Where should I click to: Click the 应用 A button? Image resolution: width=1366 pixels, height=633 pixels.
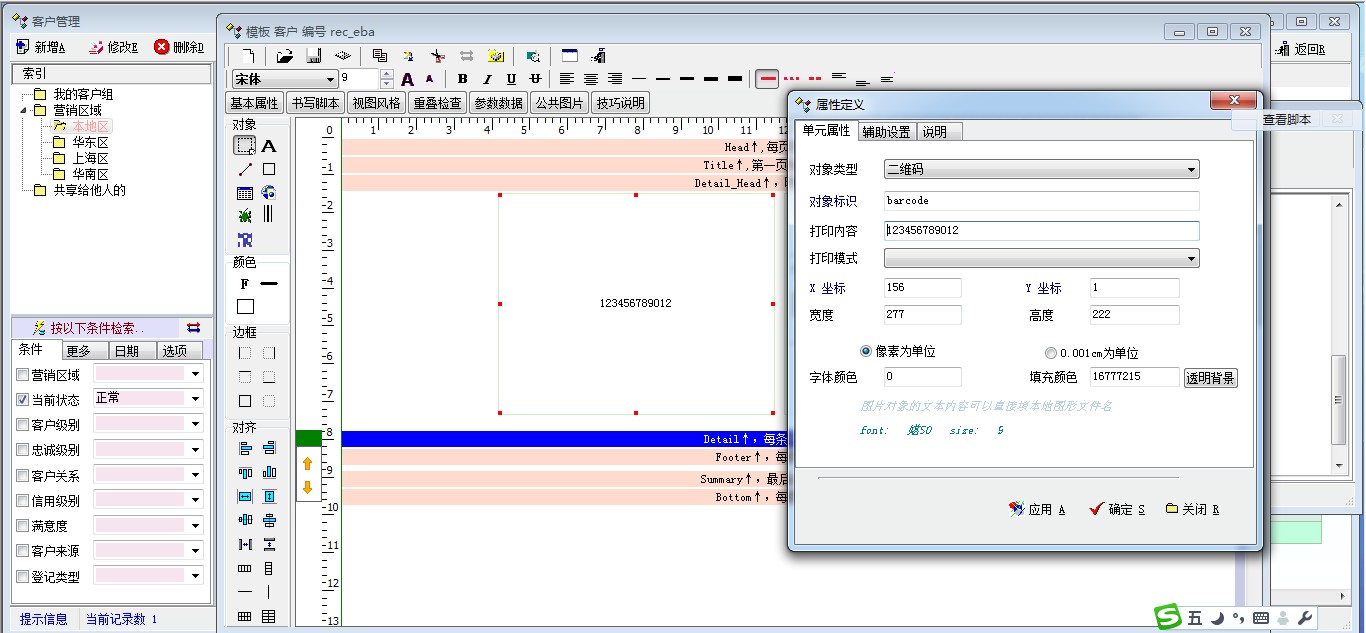pyautogui.click(x=1037, y=510)
